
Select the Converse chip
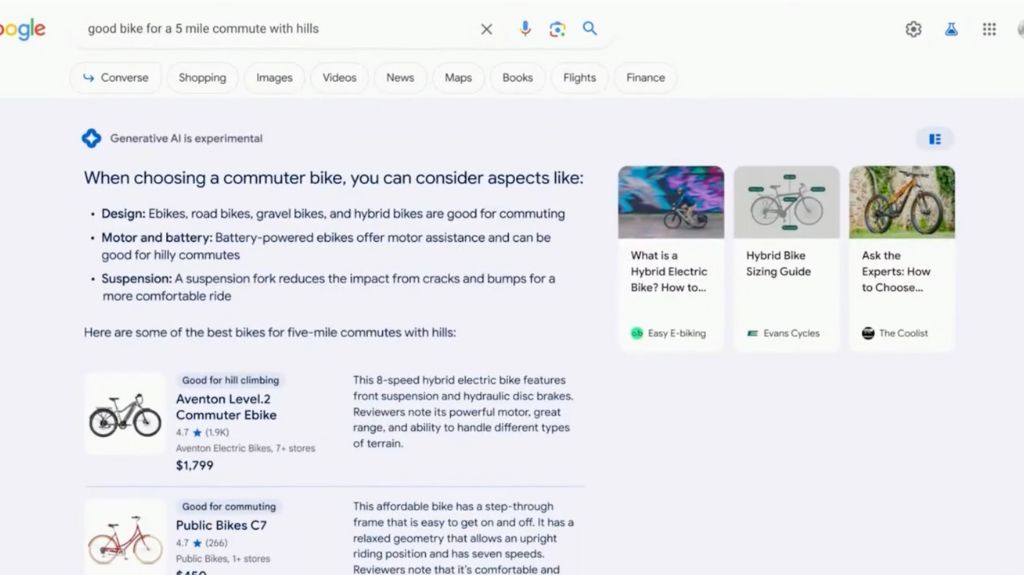(x=116, y=78)
